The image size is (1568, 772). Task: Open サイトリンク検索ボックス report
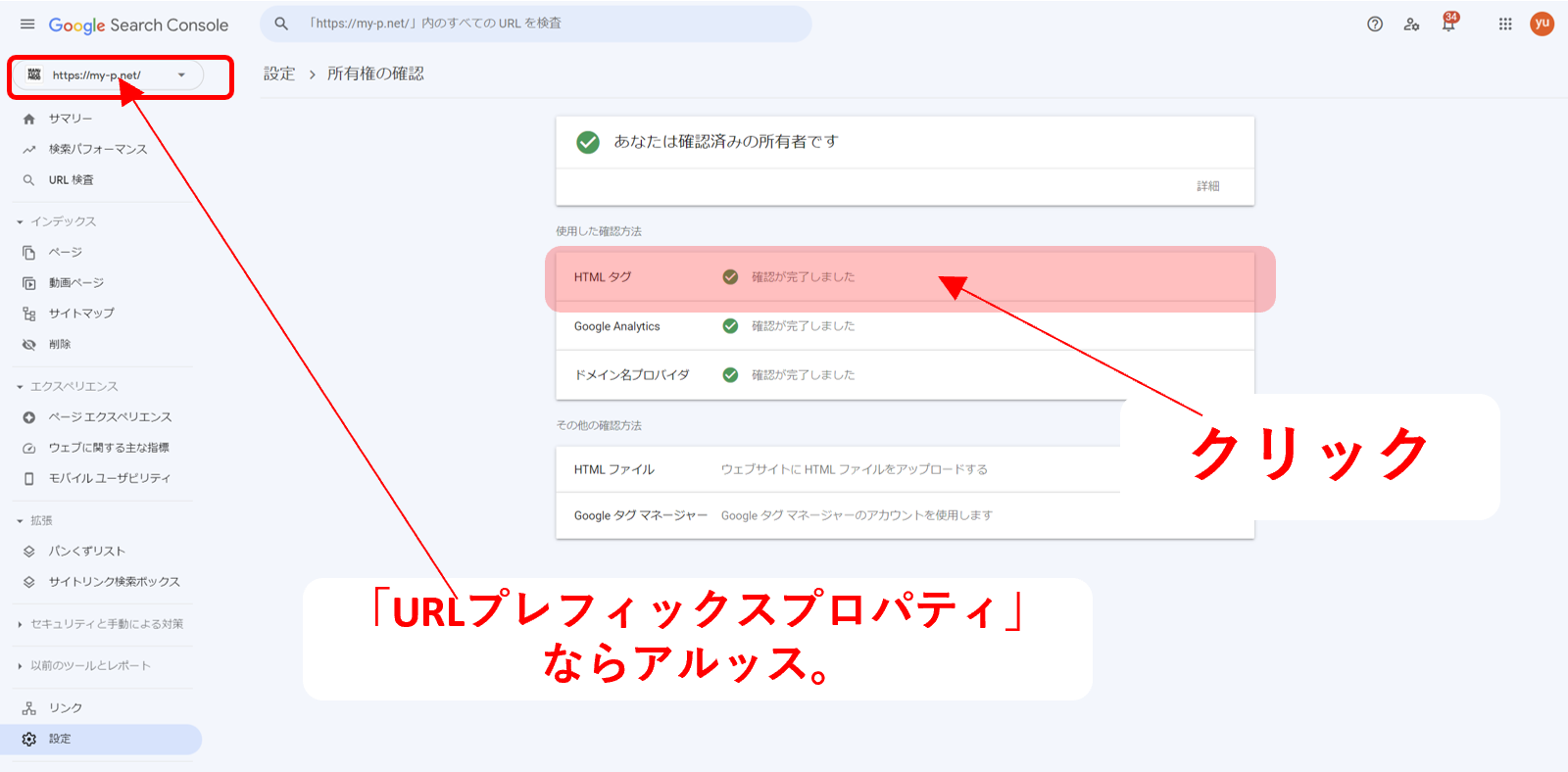pyautogui.click(x=115, y=582)
